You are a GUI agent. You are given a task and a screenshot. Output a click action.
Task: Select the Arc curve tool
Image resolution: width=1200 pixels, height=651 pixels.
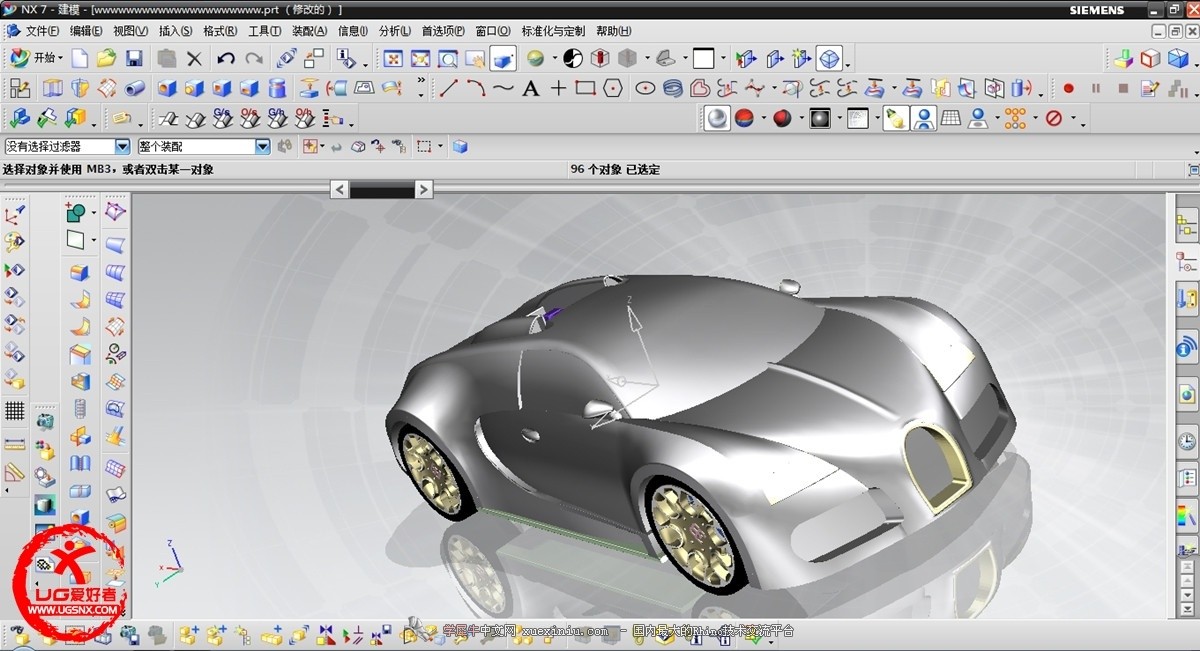click(476, 88)
